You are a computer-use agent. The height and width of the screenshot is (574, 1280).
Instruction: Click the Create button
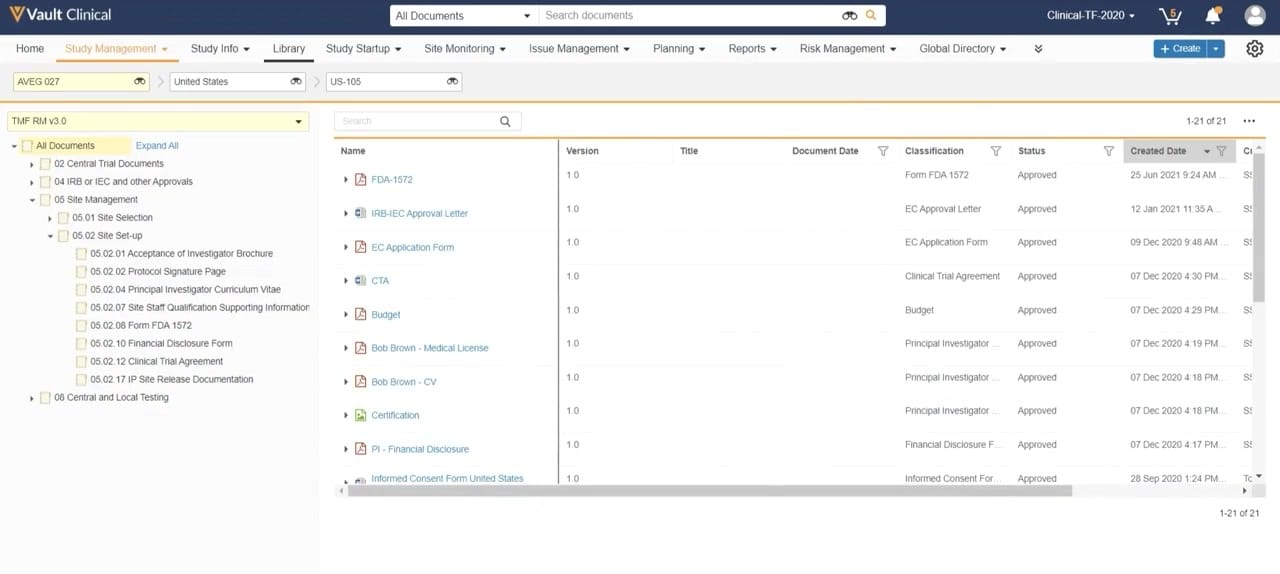(1180, 48)
